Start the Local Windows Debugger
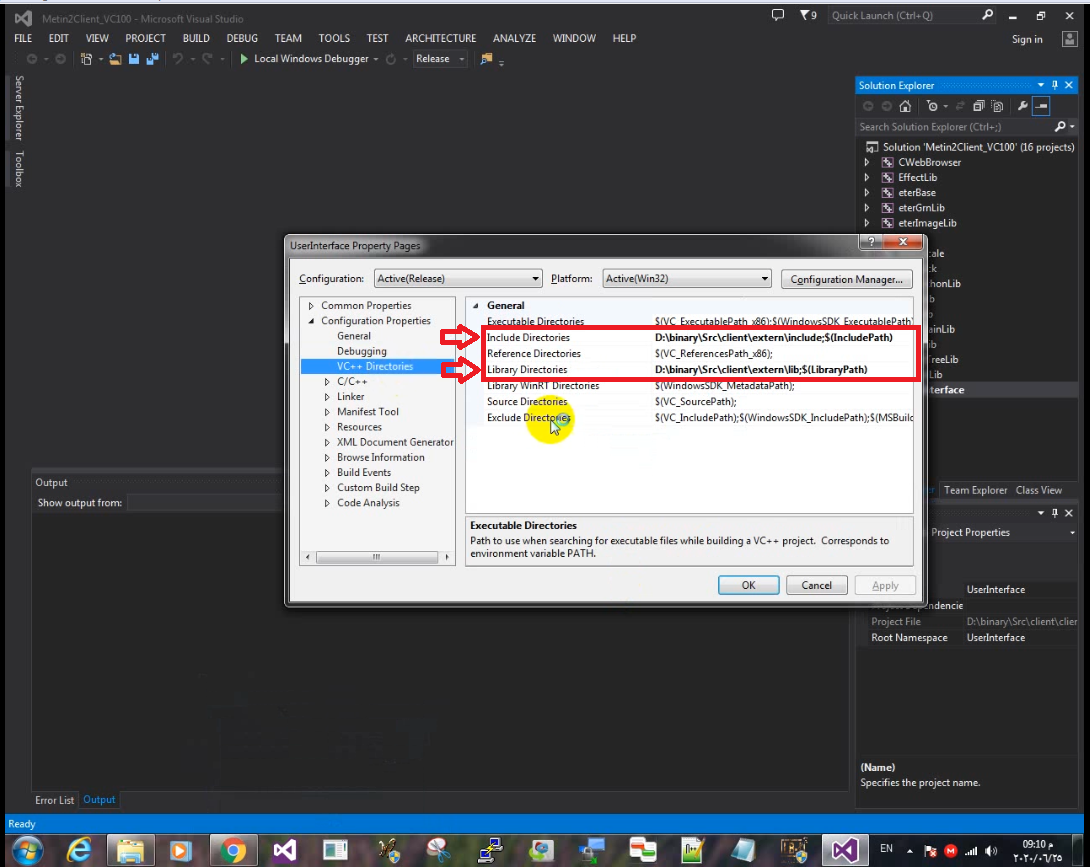 tap(304, 59)
